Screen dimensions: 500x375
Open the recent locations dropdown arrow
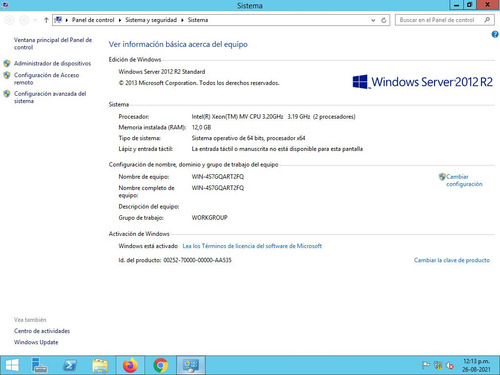point(35,20)
